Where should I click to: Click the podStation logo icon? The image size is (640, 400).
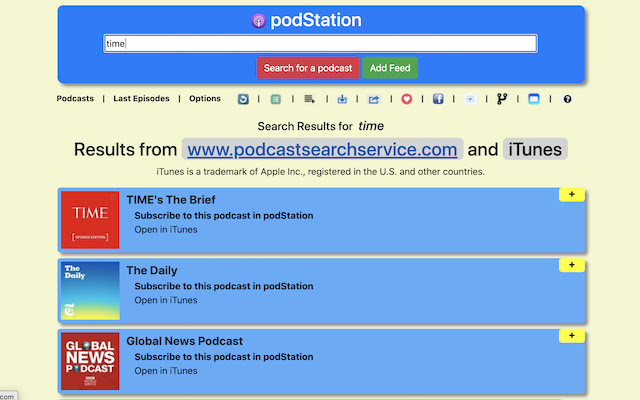(258, 20)
